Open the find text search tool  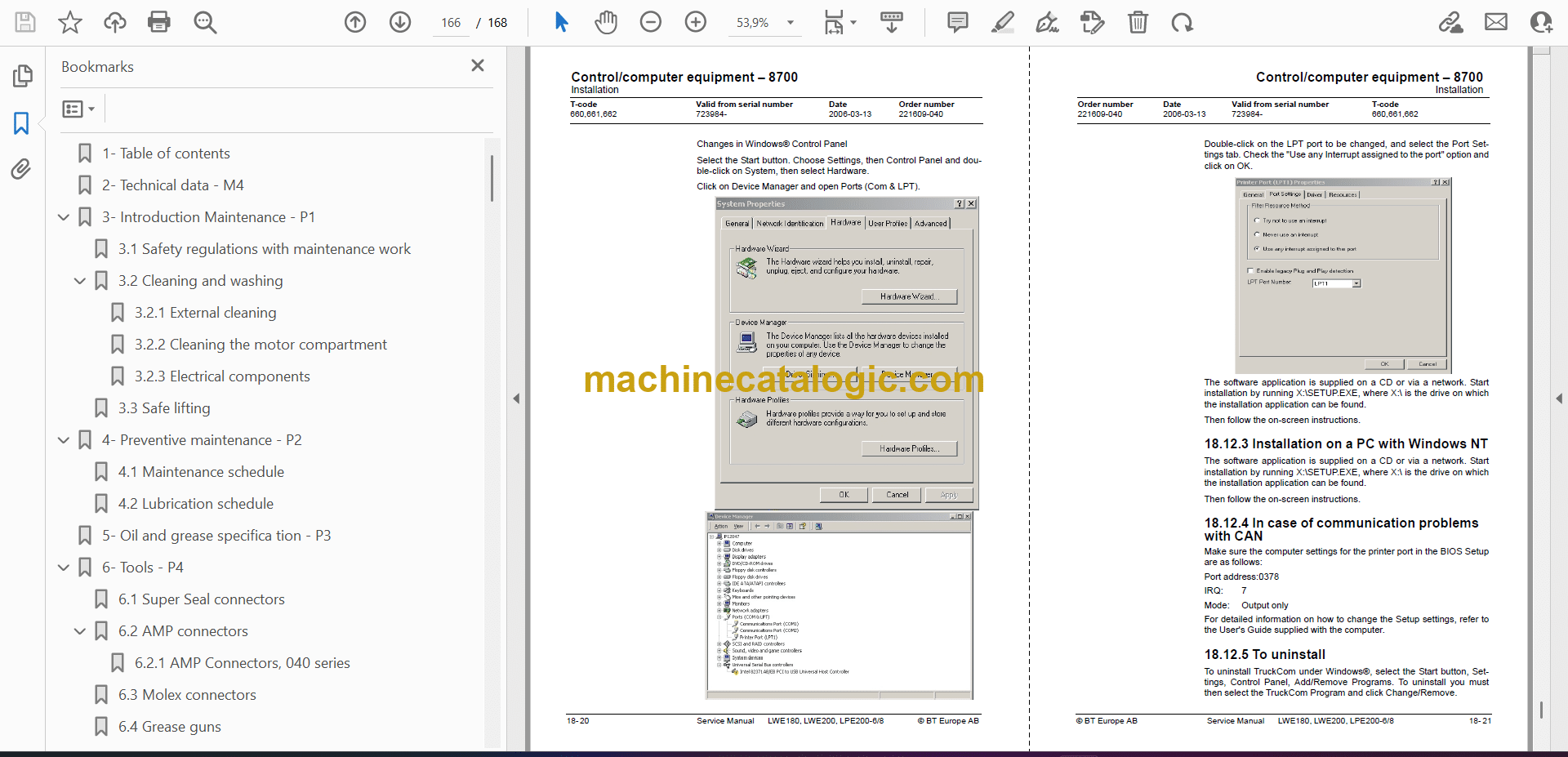[x=205, y=22]
